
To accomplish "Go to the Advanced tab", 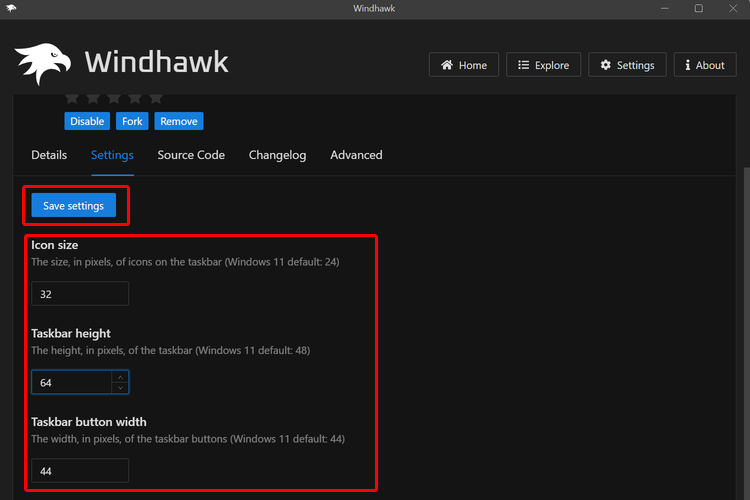I will tap(356, 155).
